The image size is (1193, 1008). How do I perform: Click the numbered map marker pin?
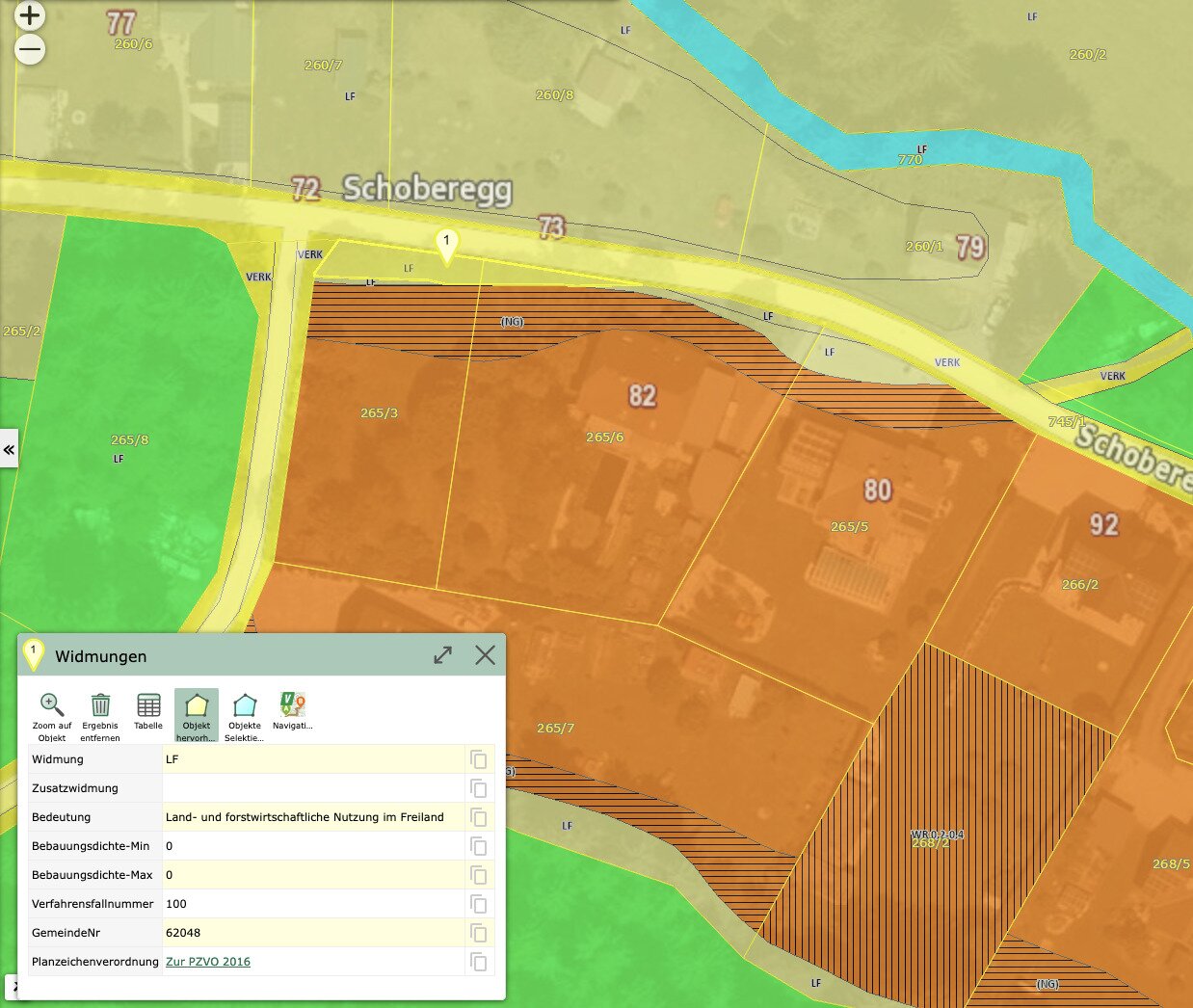(446, 247)
